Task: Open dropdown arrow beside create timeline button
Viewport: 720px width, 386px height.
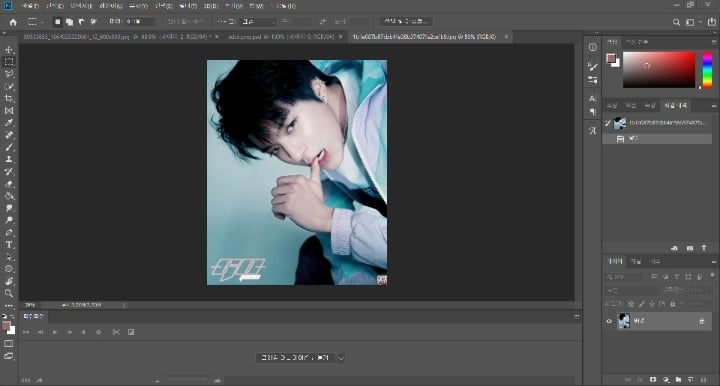Action: (341, 358)
